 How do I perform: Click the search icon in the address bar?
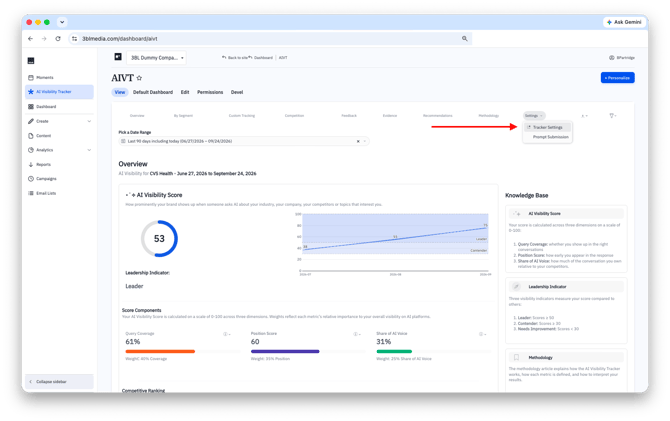click(464, 38)
